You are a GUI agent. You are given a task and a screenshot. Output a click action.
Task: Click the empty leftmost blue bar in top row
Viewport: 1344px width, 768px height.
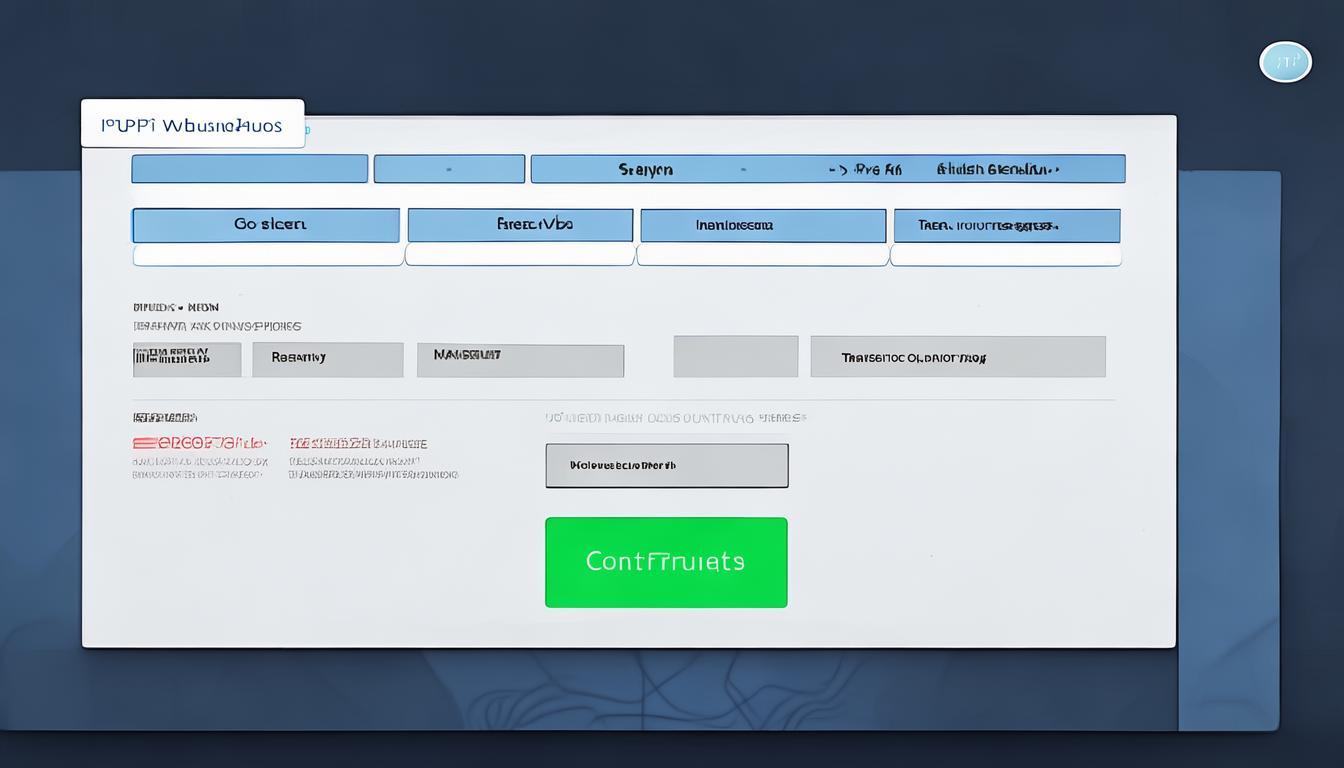[x=249, y=169]
